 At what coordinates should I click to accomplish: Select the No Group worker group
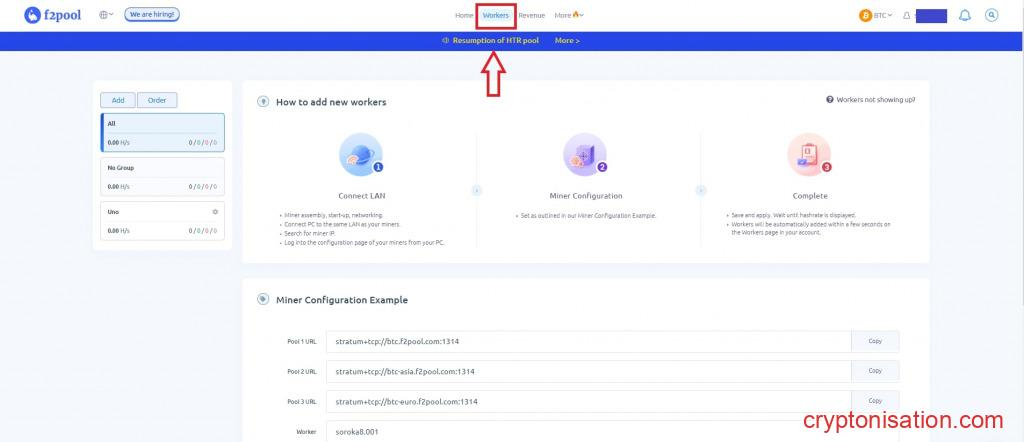click(x=163, y=176)
